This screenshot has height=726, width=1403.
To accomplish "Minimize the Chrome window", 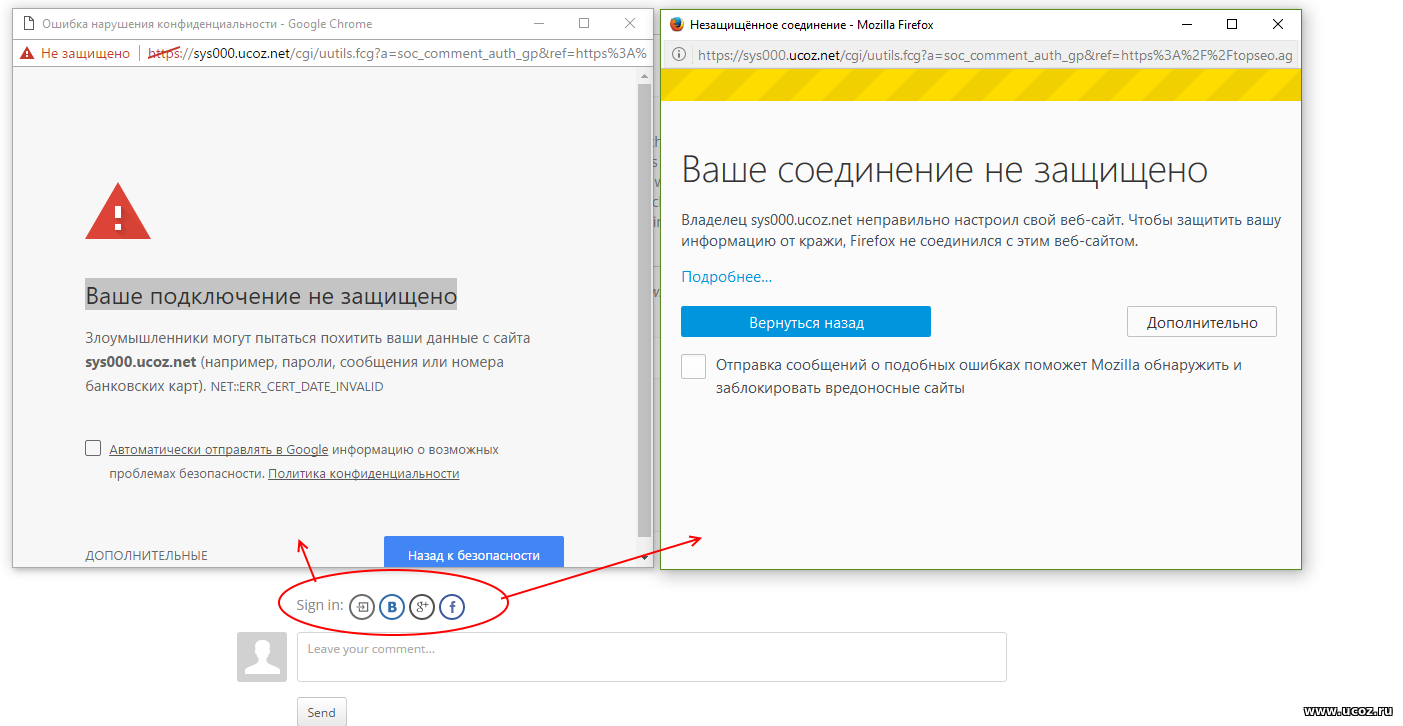I will coord(538,23).
